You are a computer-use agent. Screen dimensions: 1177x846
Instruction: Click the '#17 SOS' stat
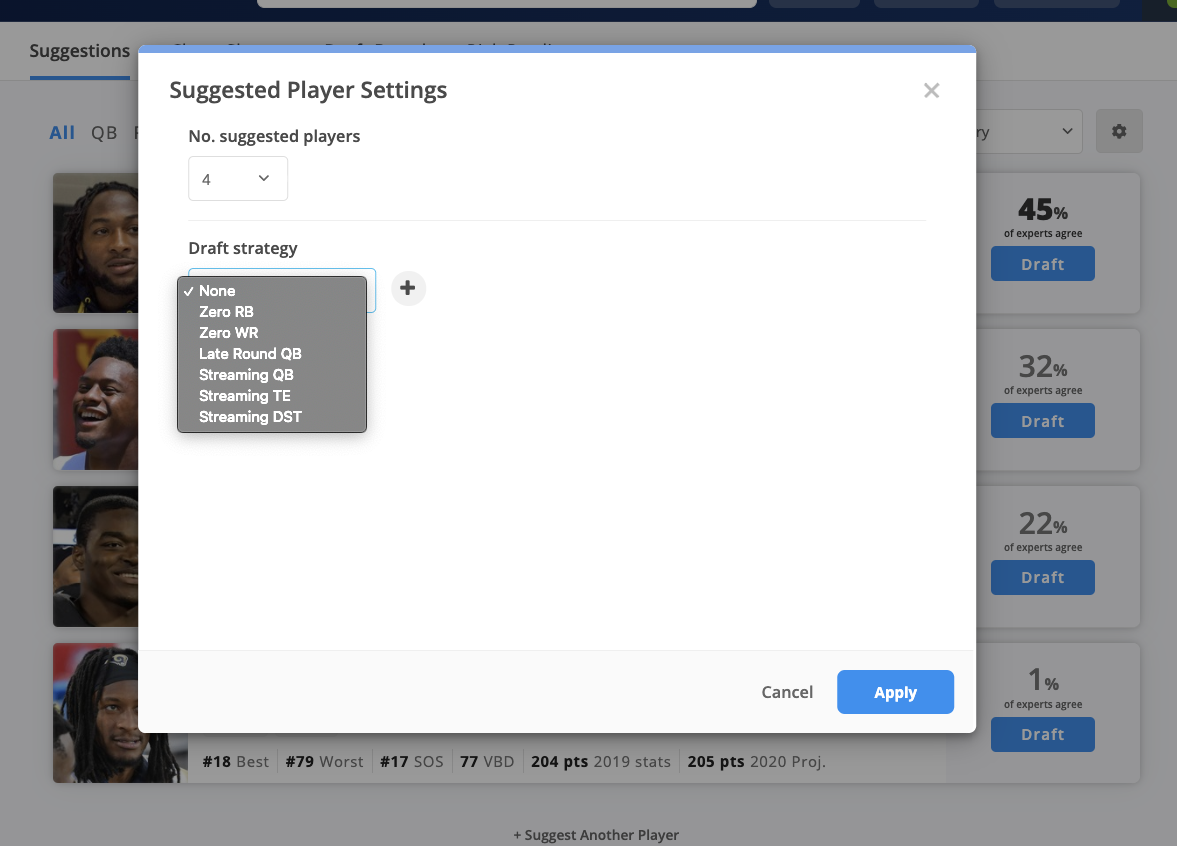[411, 762]
